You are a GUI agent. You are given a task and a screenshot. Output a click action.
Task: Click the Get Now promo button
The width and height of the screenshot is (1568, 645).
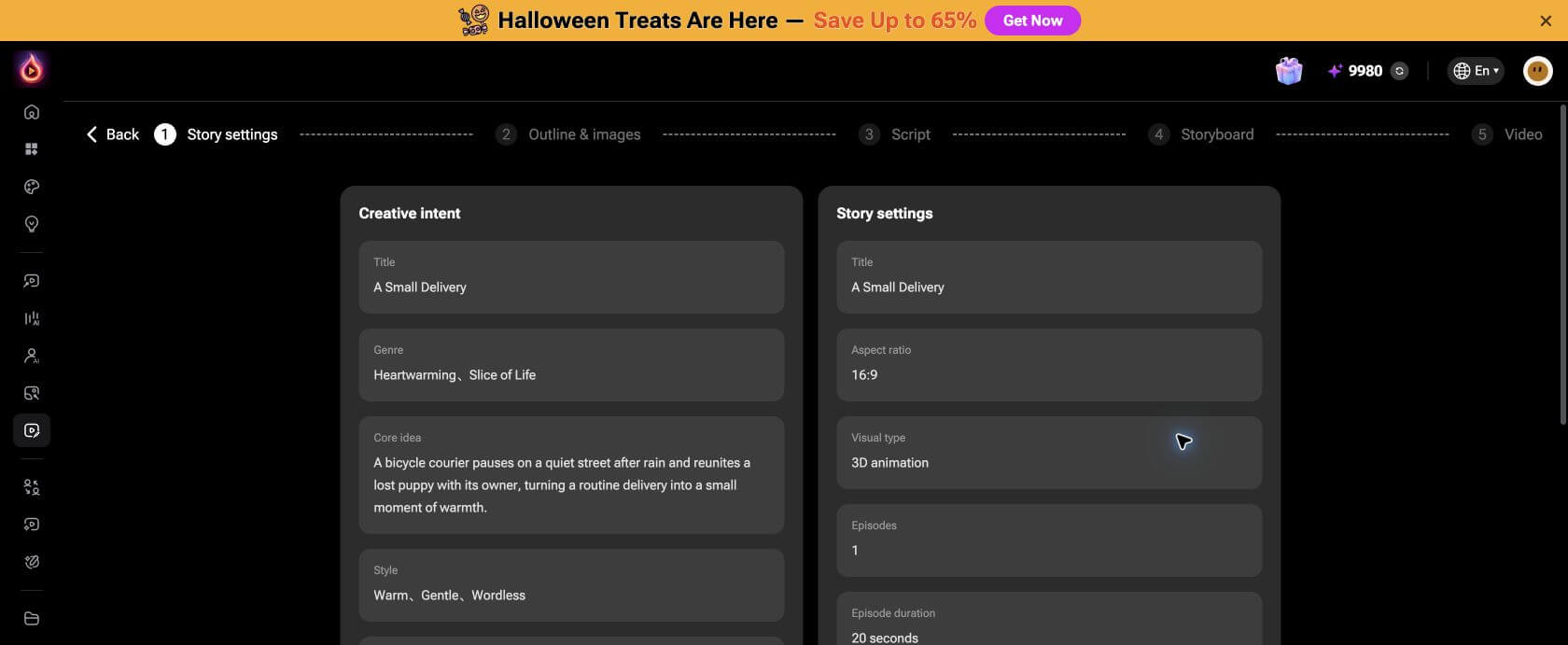pos(1032,21)
